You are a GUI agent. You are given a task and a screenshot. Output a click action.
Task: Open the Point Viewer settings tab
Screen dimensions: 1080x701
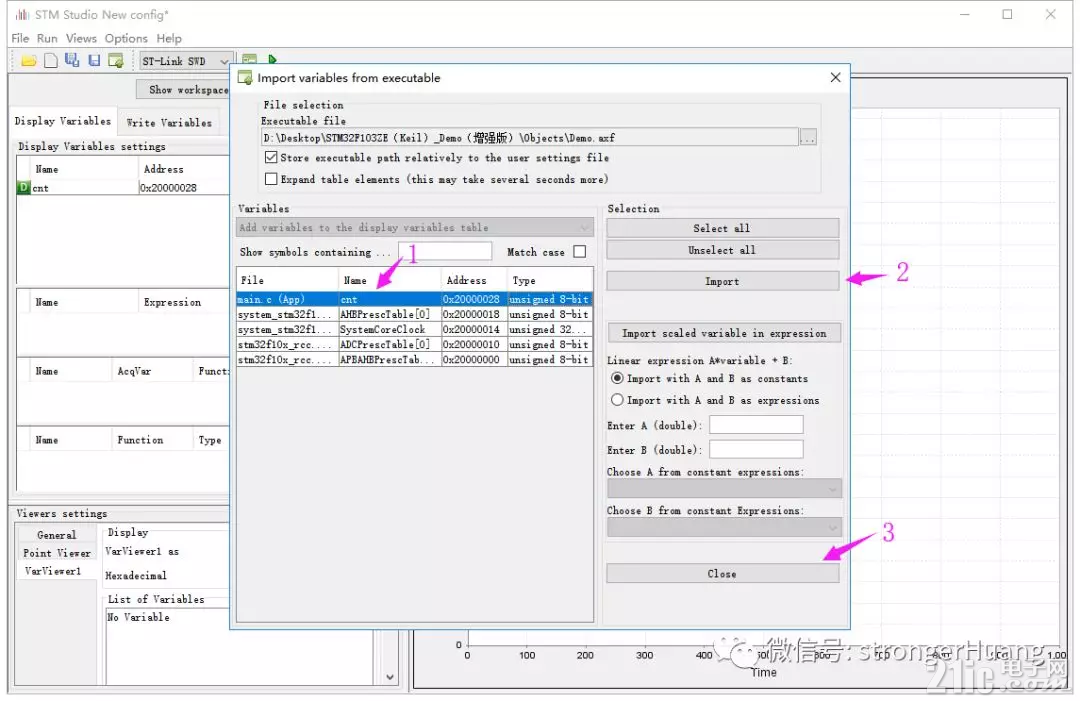[56, 553]
